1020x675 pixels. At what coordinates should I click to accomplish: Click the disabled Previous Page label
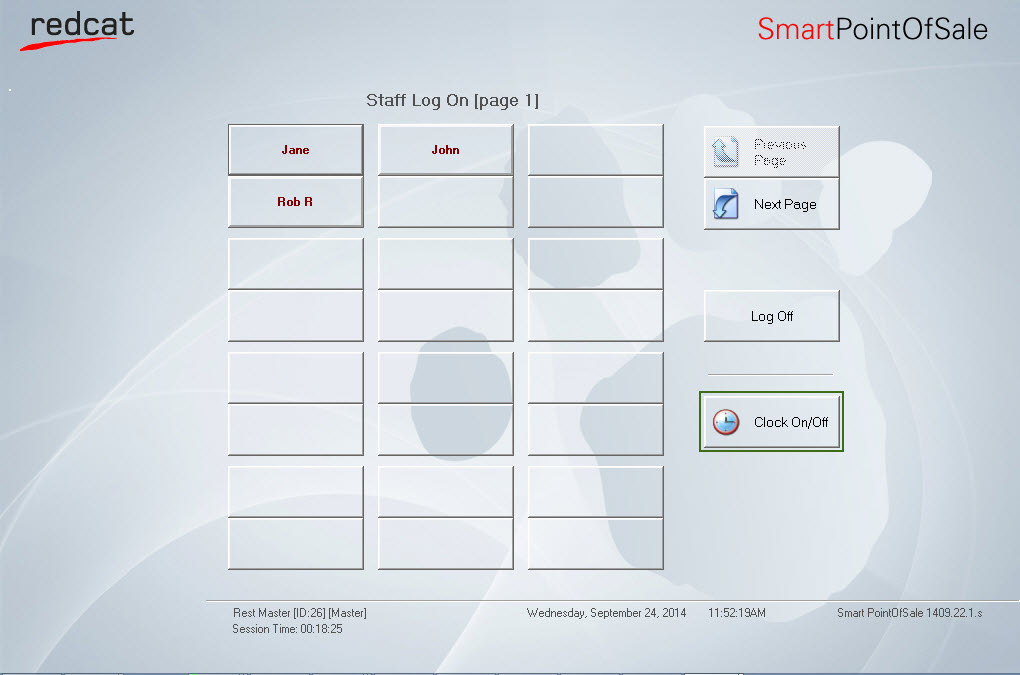(780, 152)
